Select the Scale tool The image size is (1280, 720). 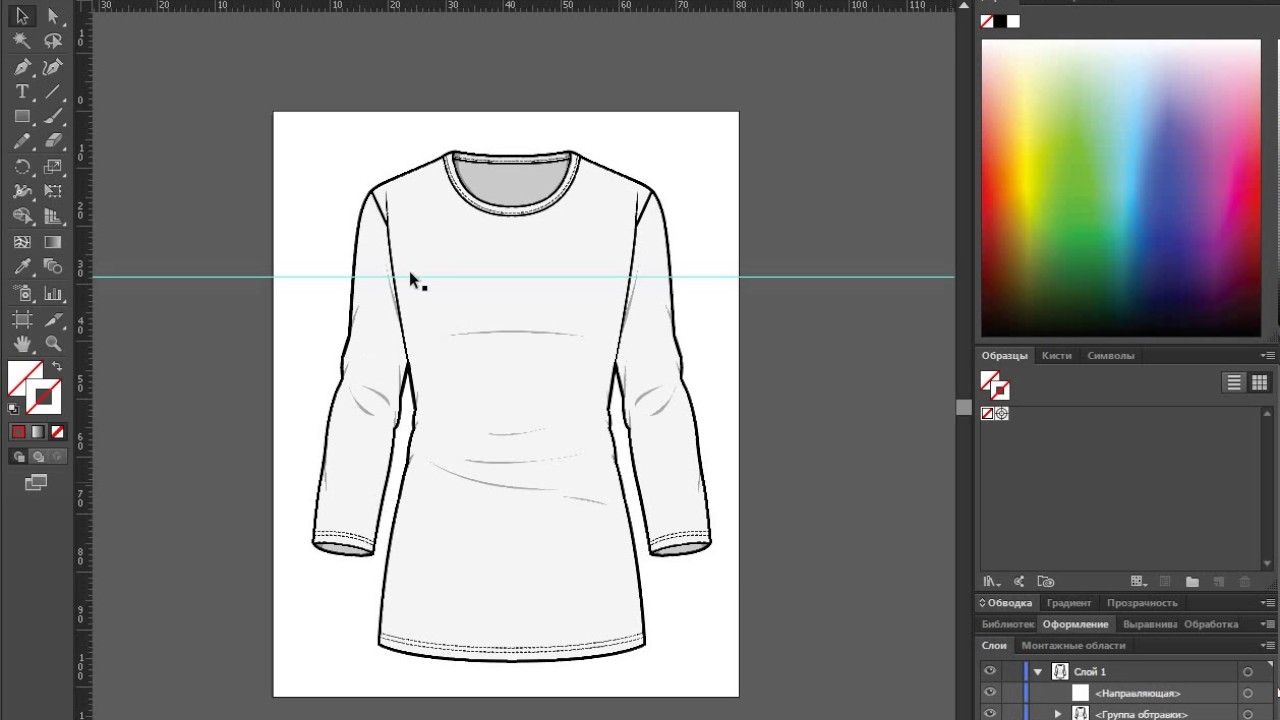53,167
